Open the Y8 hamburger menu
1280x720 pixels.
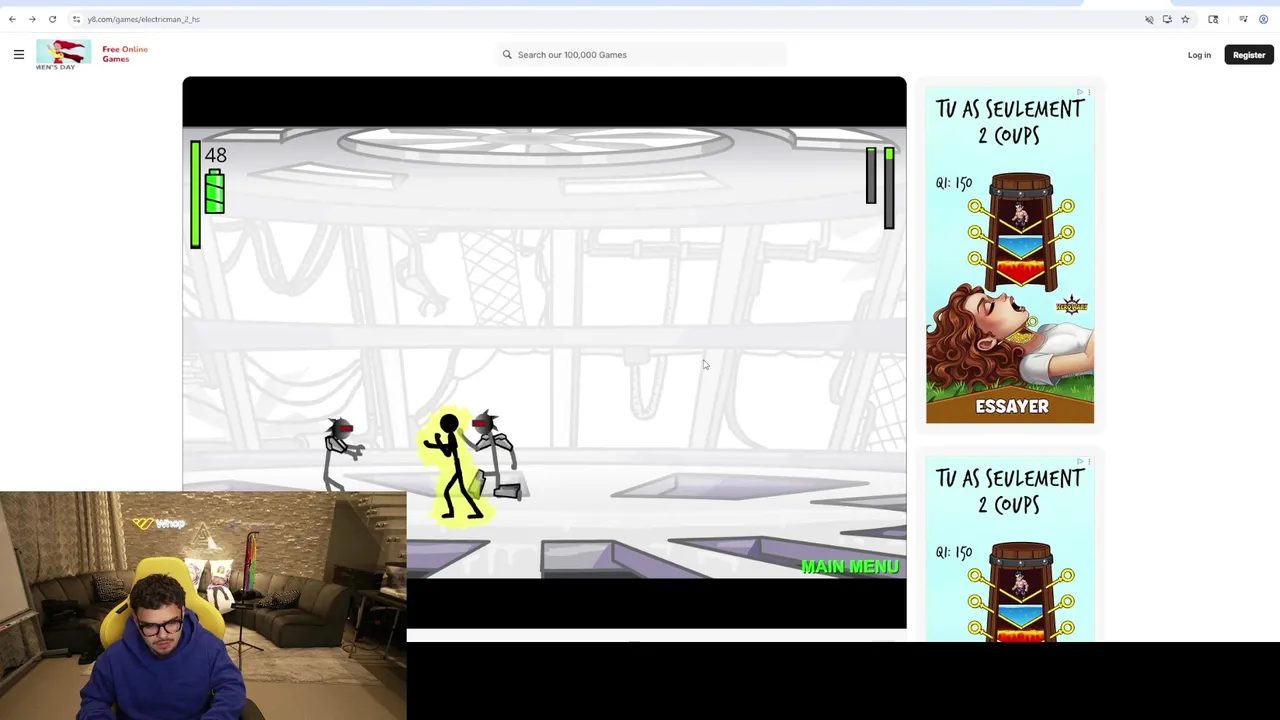18,55
